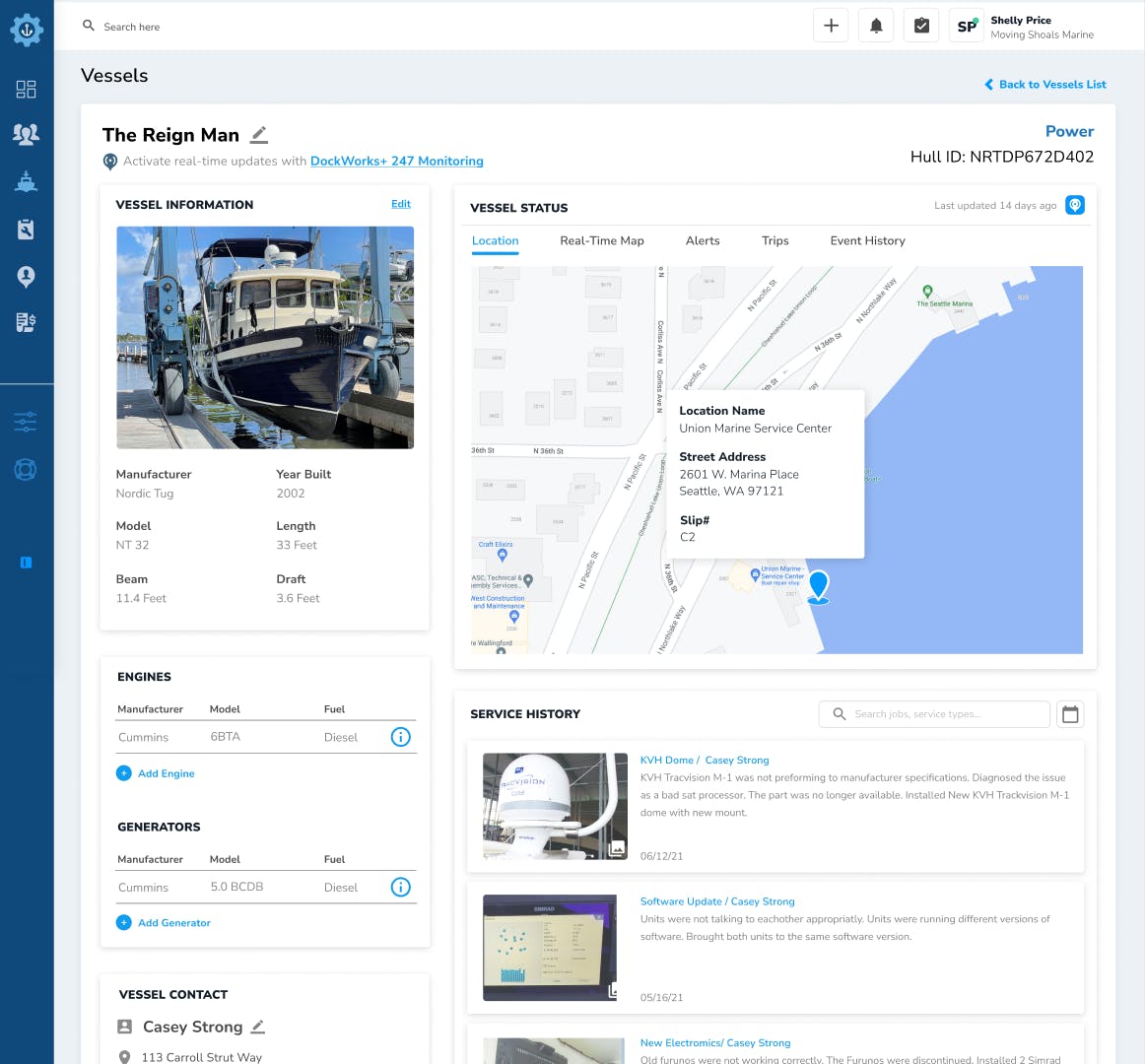Click Add Engine
This screenshot has width=1145, height=1064.
click(x=156, y=773)
